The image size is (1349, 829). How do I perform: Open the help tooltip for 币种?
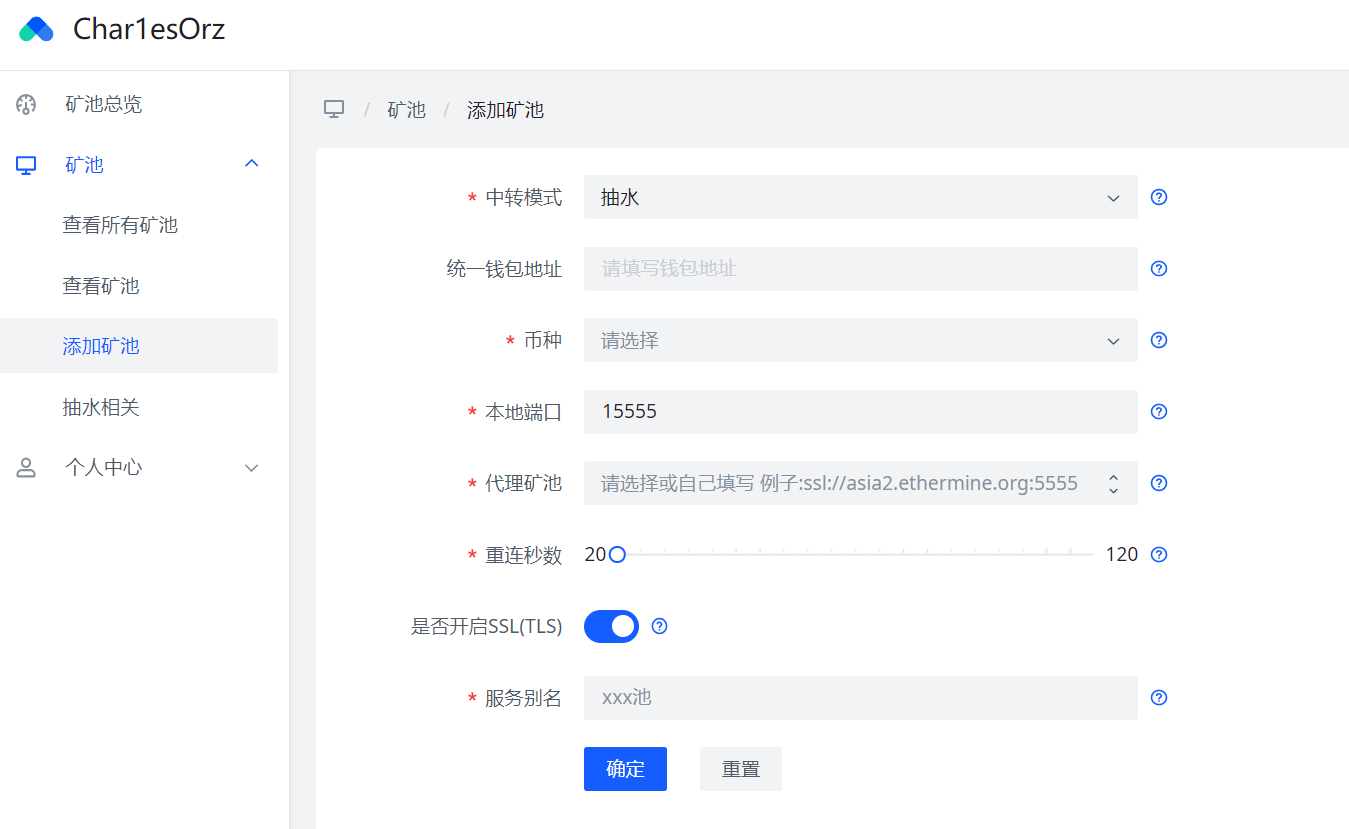[1158, 340]
